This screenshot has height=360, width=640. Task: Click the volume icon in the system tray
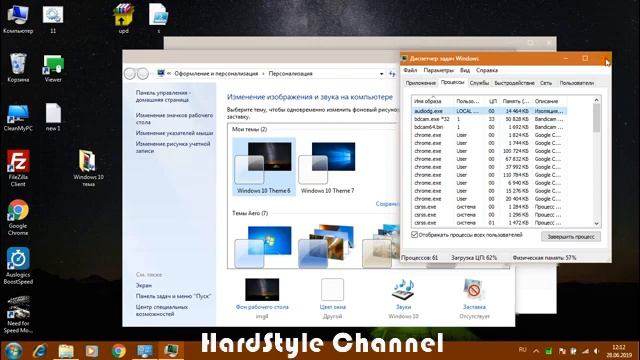tap(596, 351)
